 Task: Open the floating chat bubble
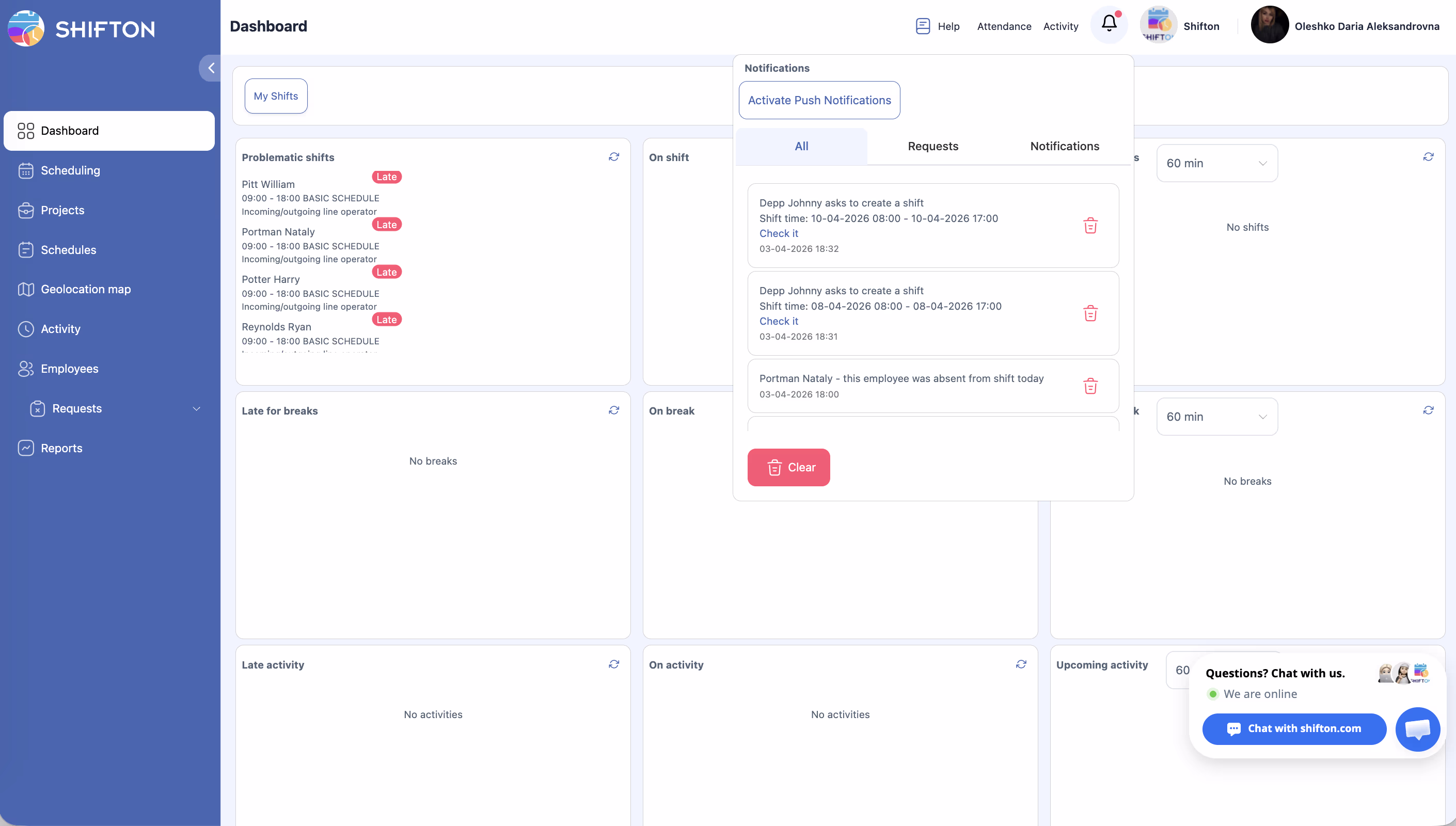coord(1417,729)
